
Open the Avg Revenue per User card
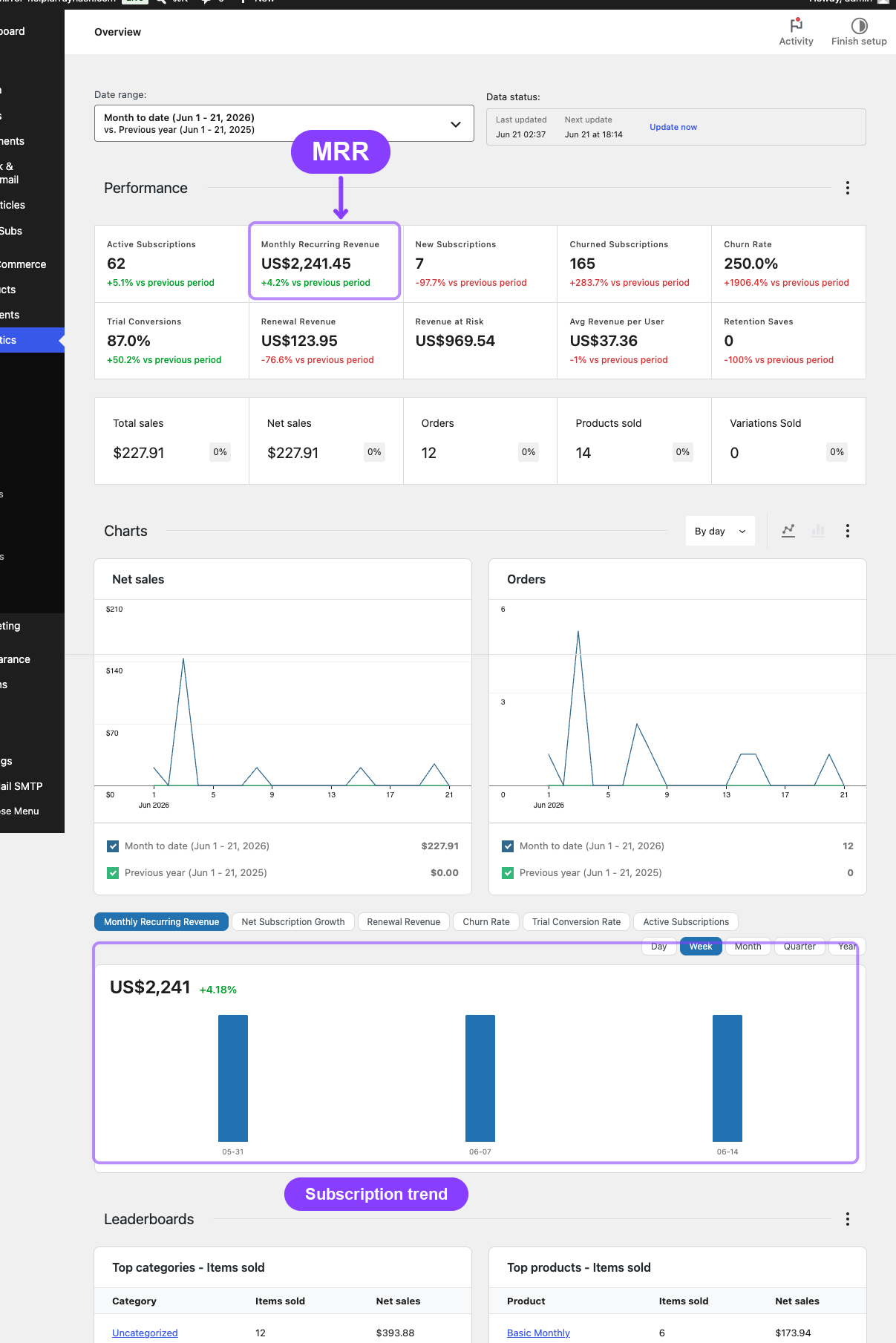click(x=634, y=341)
